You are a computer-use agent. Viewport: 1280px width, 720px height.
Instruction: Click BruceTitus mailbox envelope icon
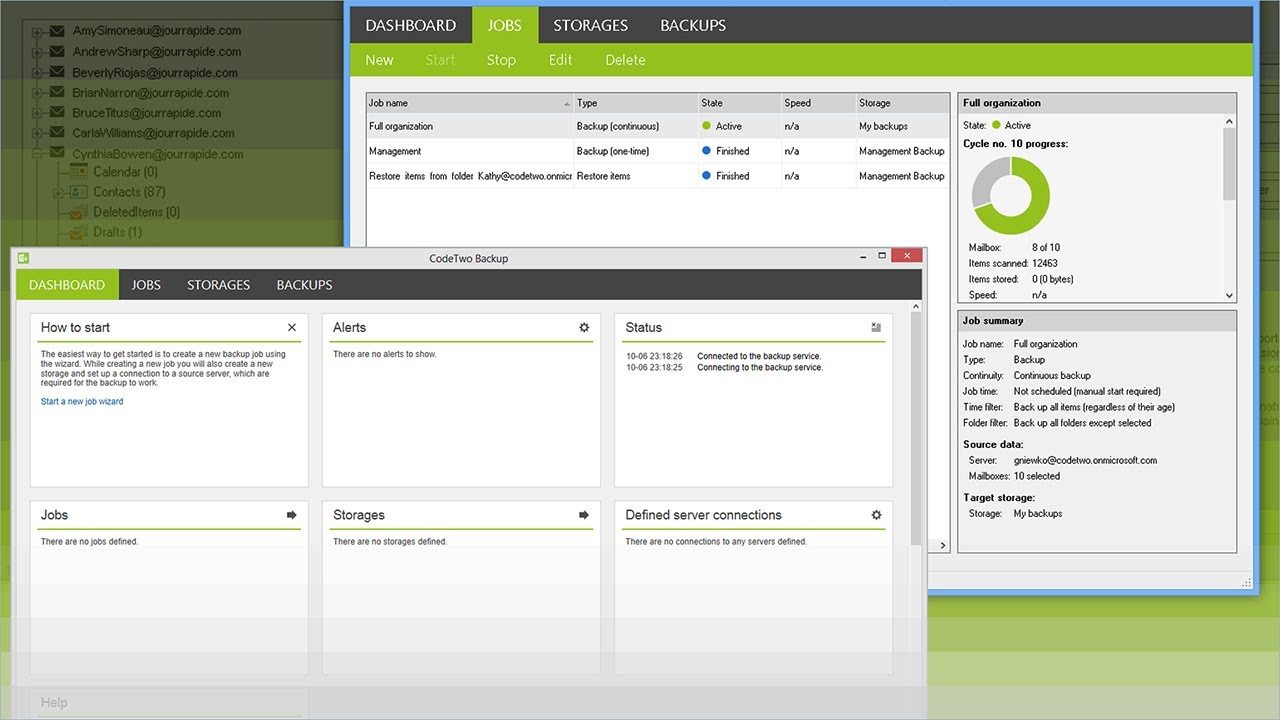click(57, 113)
